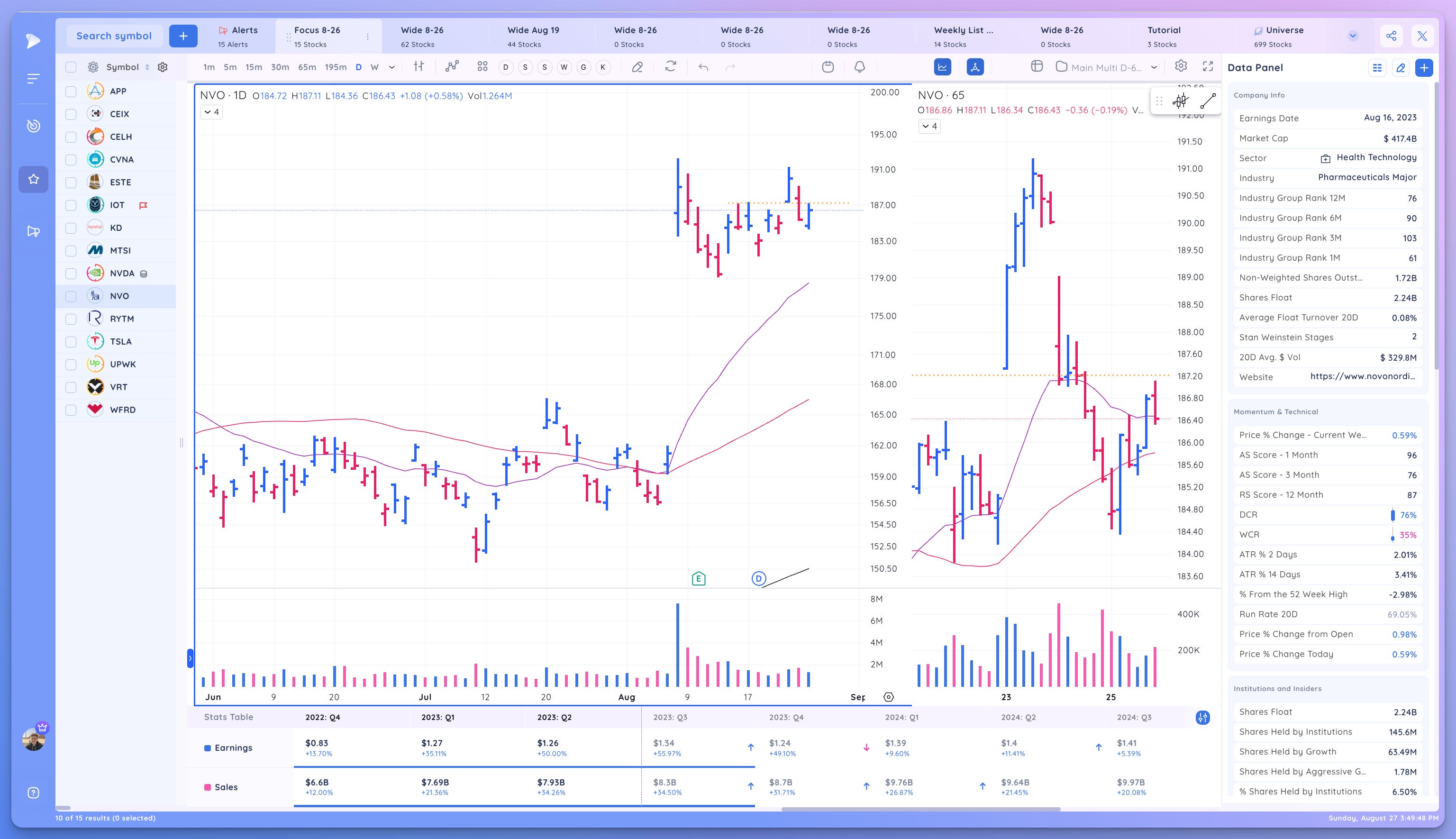Expand the blue chart-edge side arrow
Screen dimensions: 1456x839
pos(190,658)
